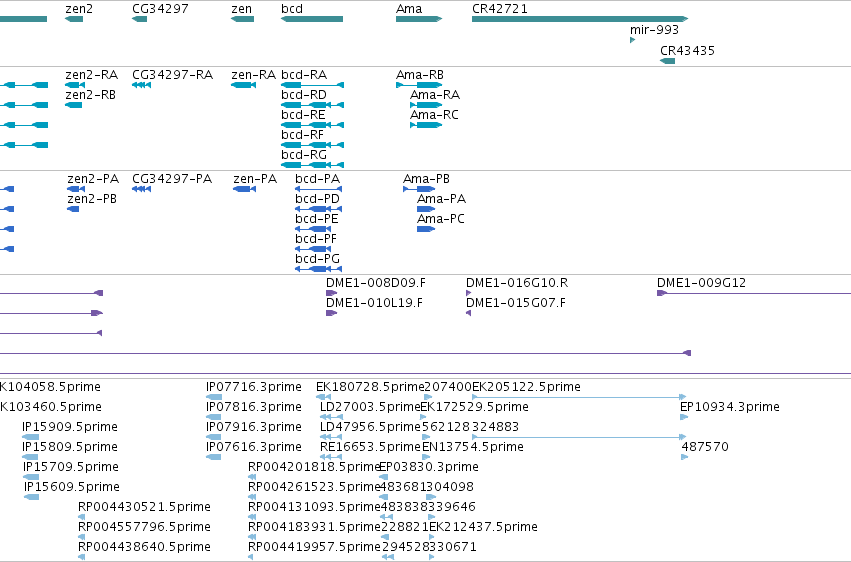Image resolution: width=851 pixels, height=562 pixels.
Task: Choose the IP15709.5prime EST label
Action: (x=71, y=467)
